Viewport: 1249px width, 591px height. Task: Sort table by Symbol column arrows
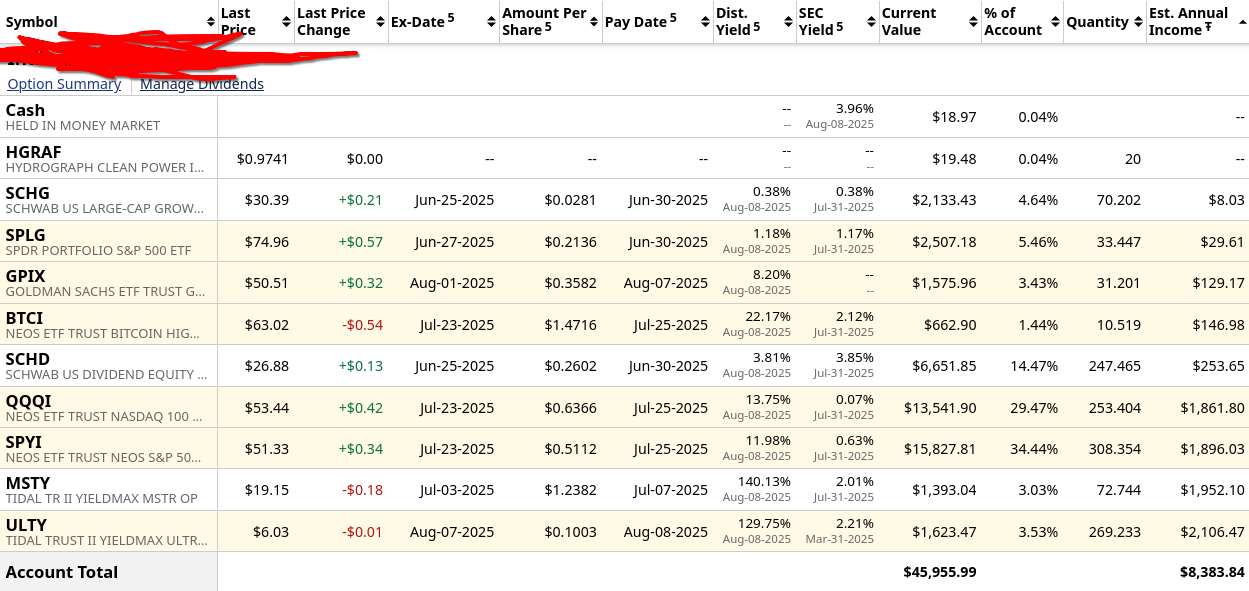211,22
